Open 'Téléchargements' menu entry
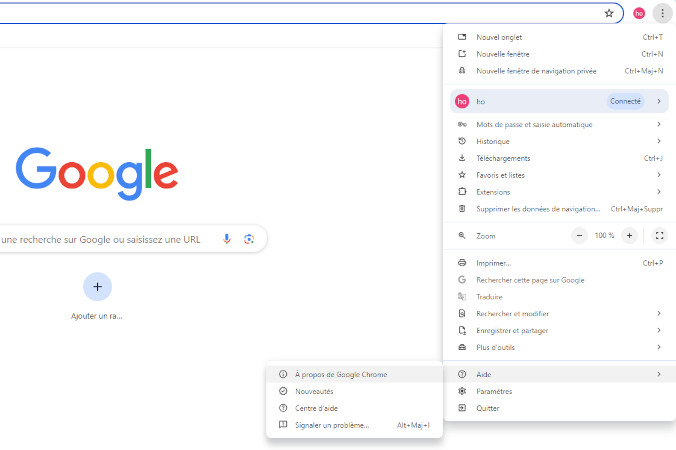Image resolution: width=676 pixels, height=450 pixels. click(x=559, y=158)
